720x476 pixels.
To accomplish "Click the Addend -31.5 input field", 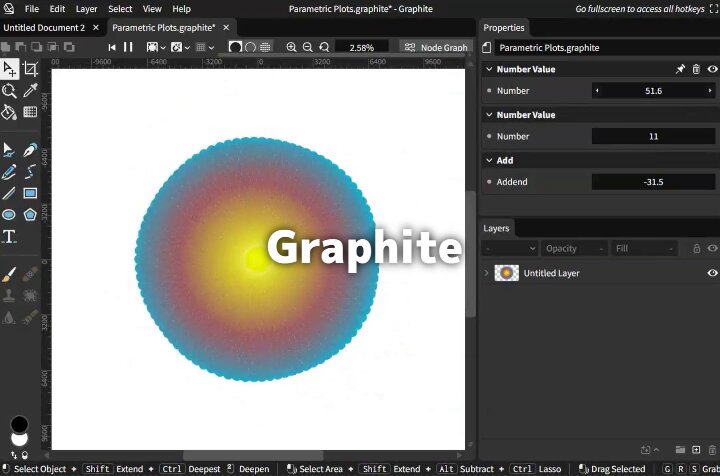I will [653, 182].
